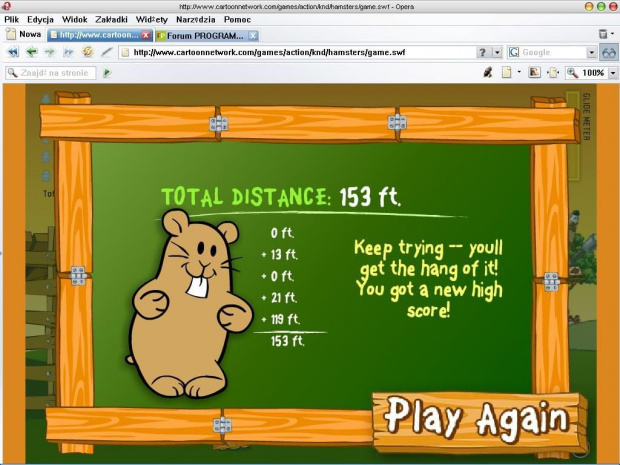Open the Zakładki menu
The width and height of the screenshot is (620, 465).
tap(109, 19)
